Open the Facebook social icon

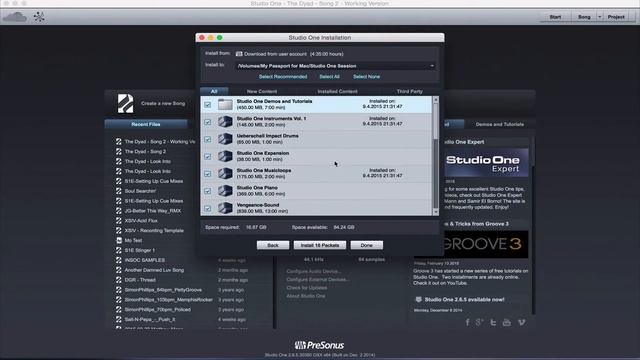tap(468, 322)
